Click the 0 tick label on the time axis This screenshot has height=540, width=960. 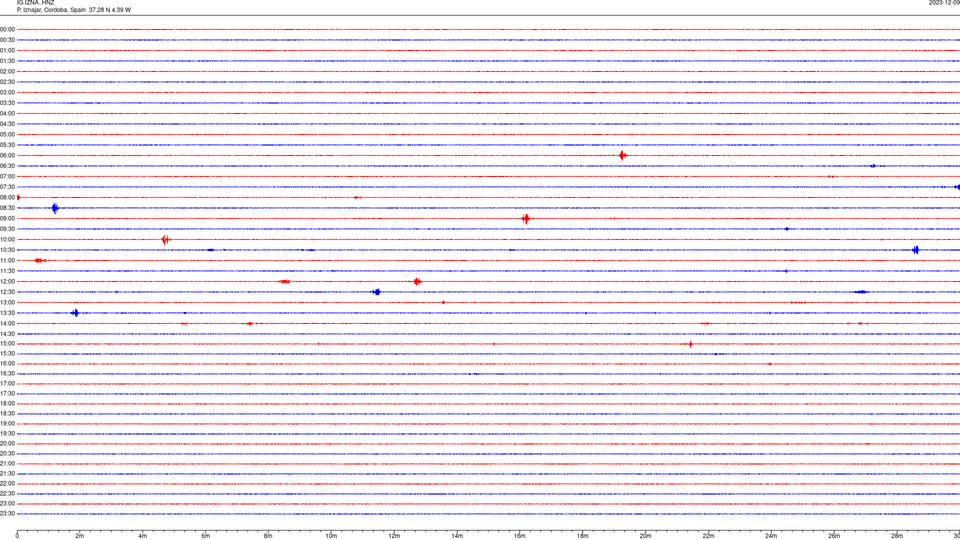[x=17, y=536]
